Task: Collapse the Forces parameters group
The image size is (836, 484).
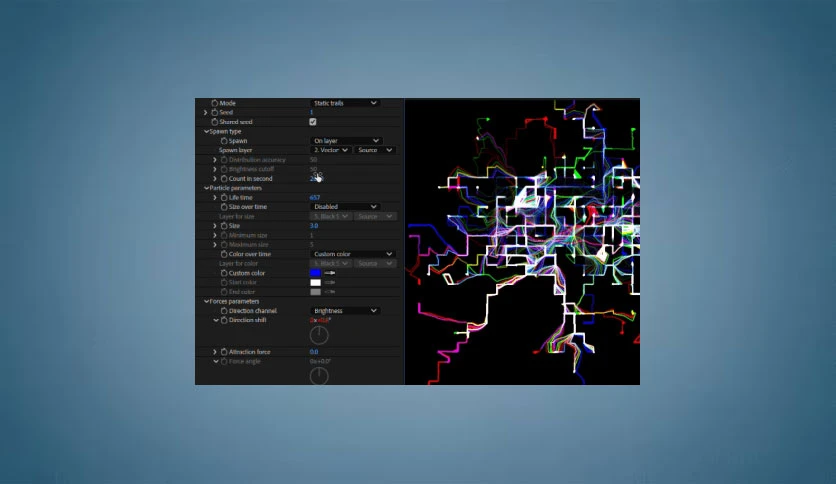Action: 206,301
